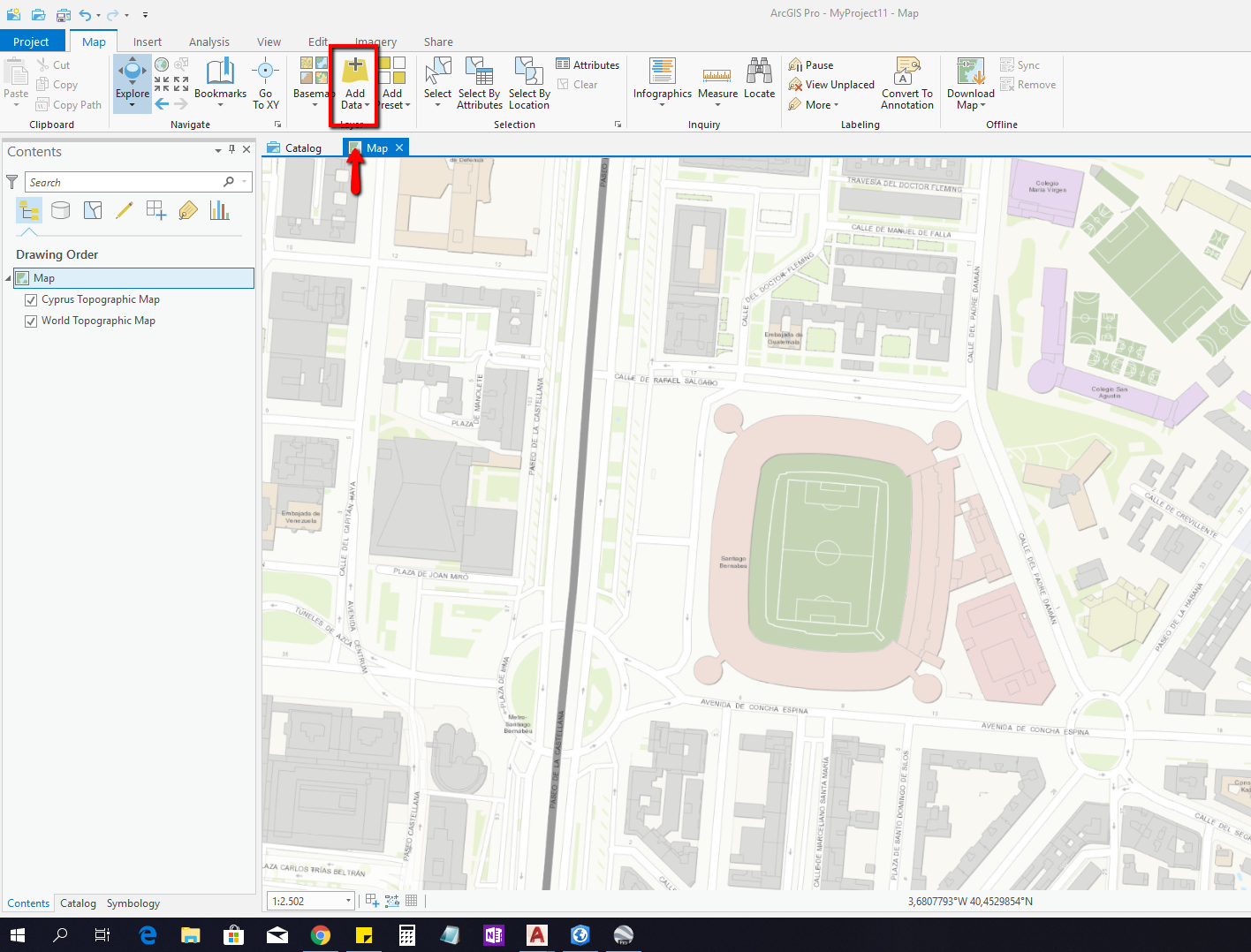1251x952 pixels.
Task: Switch to the bar chart list view
Action: pyautogui.click(x=220, y=210)
